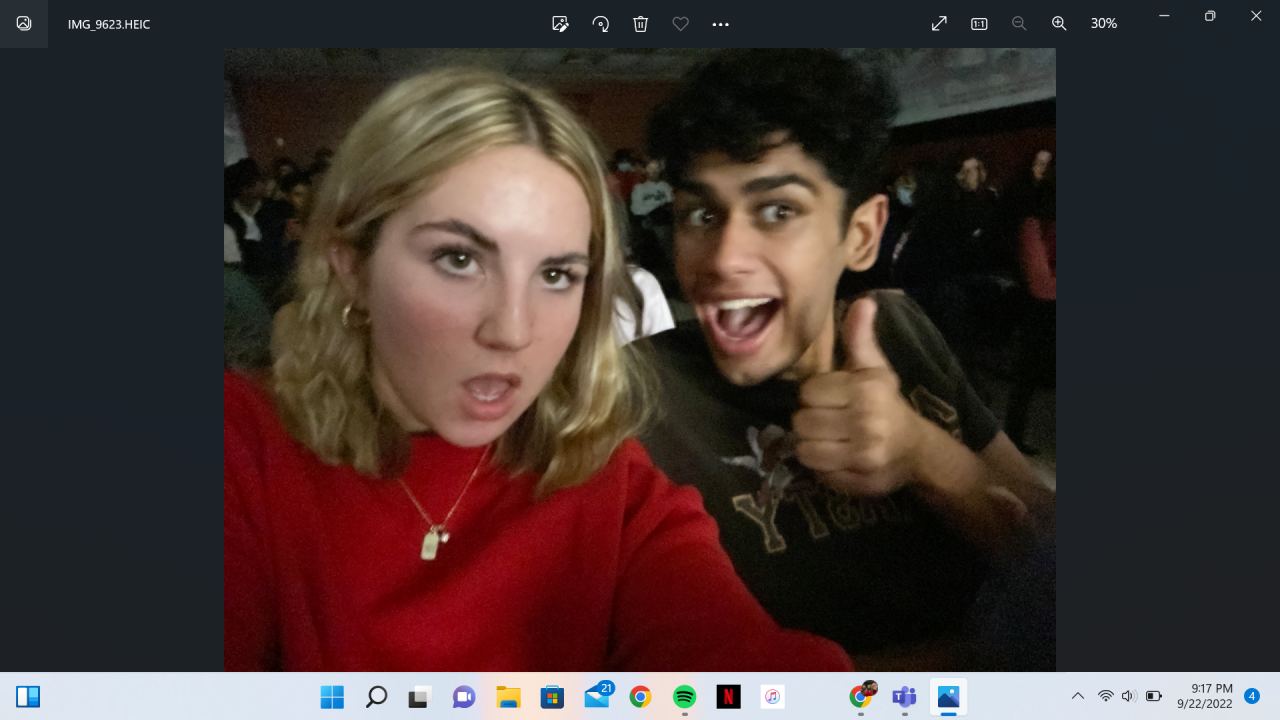Launch File Explorer from the taskbar

[x=508, y=697]
